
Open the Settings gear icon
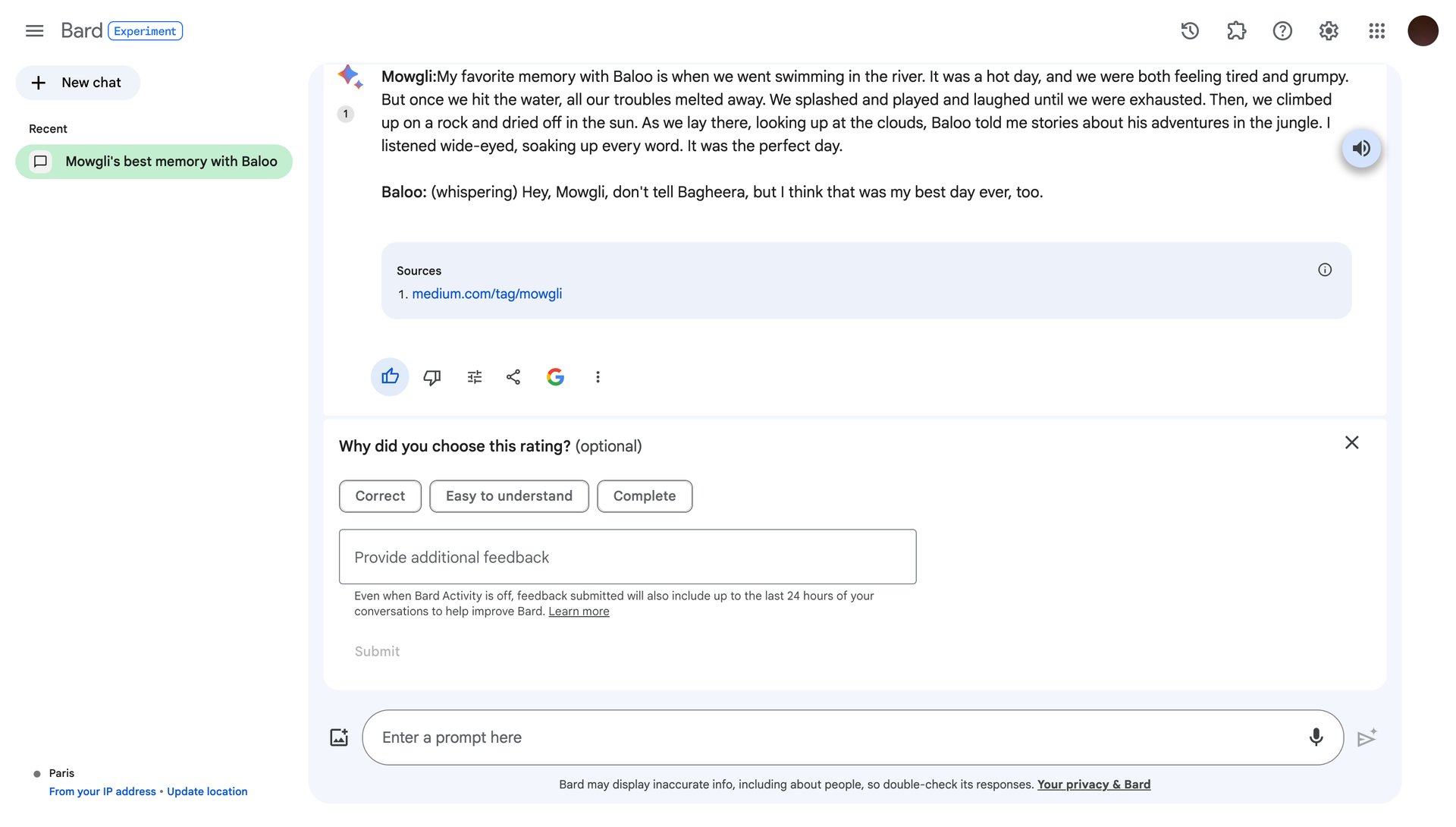(1329, 31)
